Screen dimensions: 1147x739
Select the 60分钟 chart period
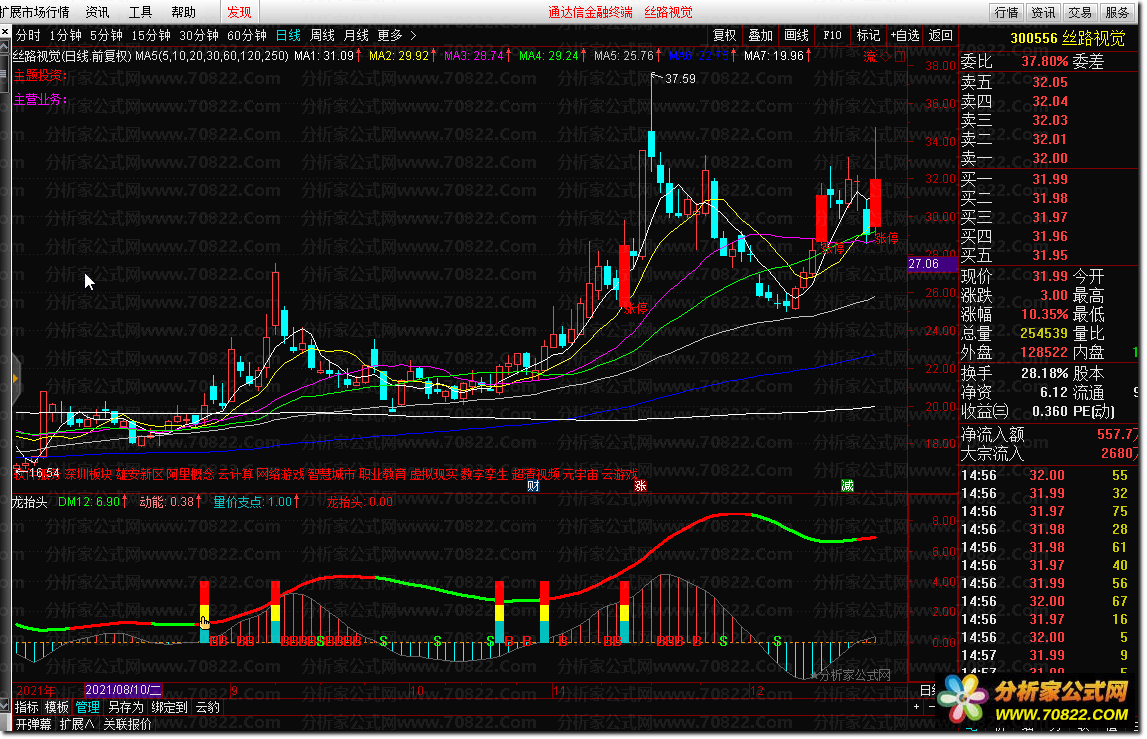click(x=247, y=35)
